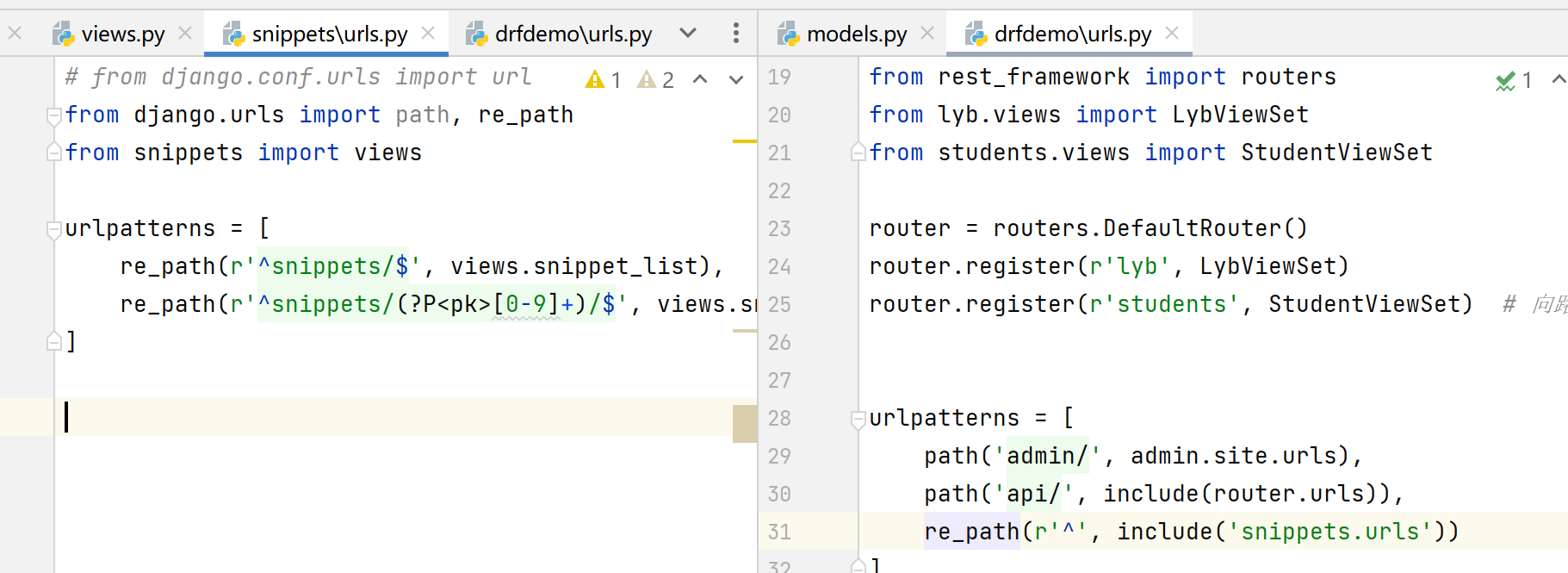
Task: Click the yellow warning indicator icon
Action: (595, 80)
